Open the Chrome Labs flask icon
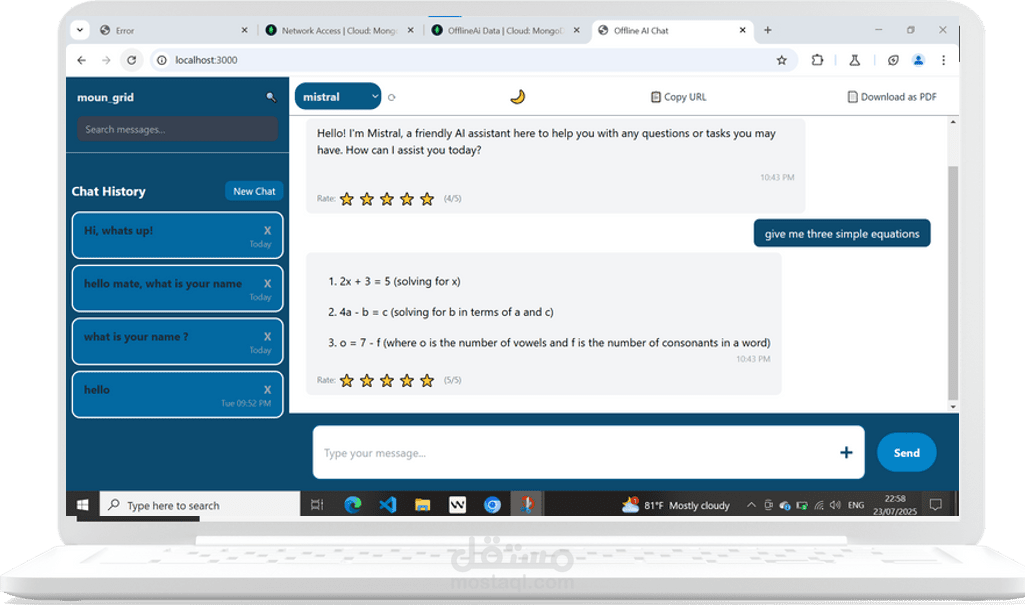1025x605 pixels. point(854,60)
